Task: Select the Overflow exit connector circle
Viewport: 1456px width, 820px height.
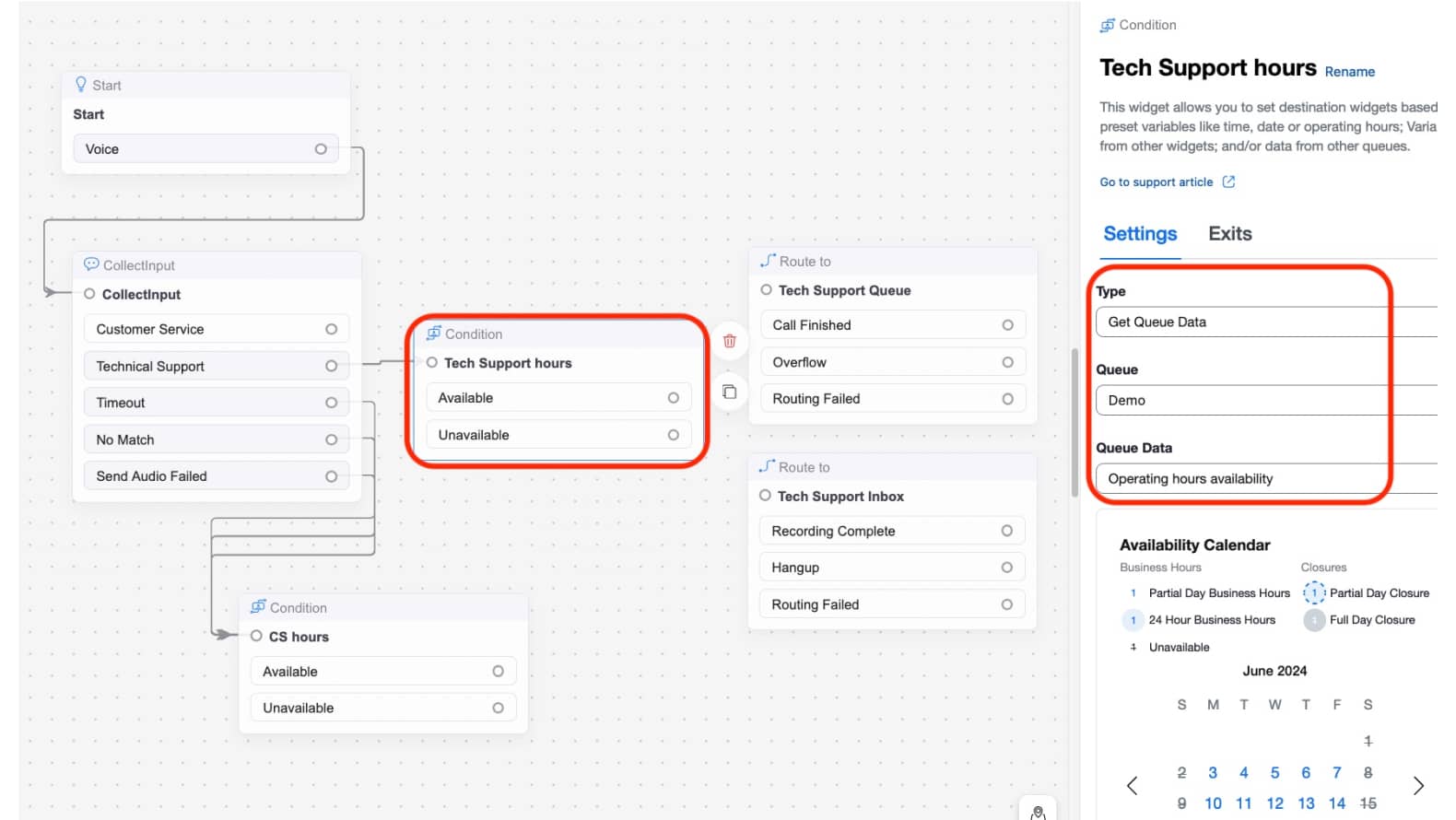Action: 1007,363
